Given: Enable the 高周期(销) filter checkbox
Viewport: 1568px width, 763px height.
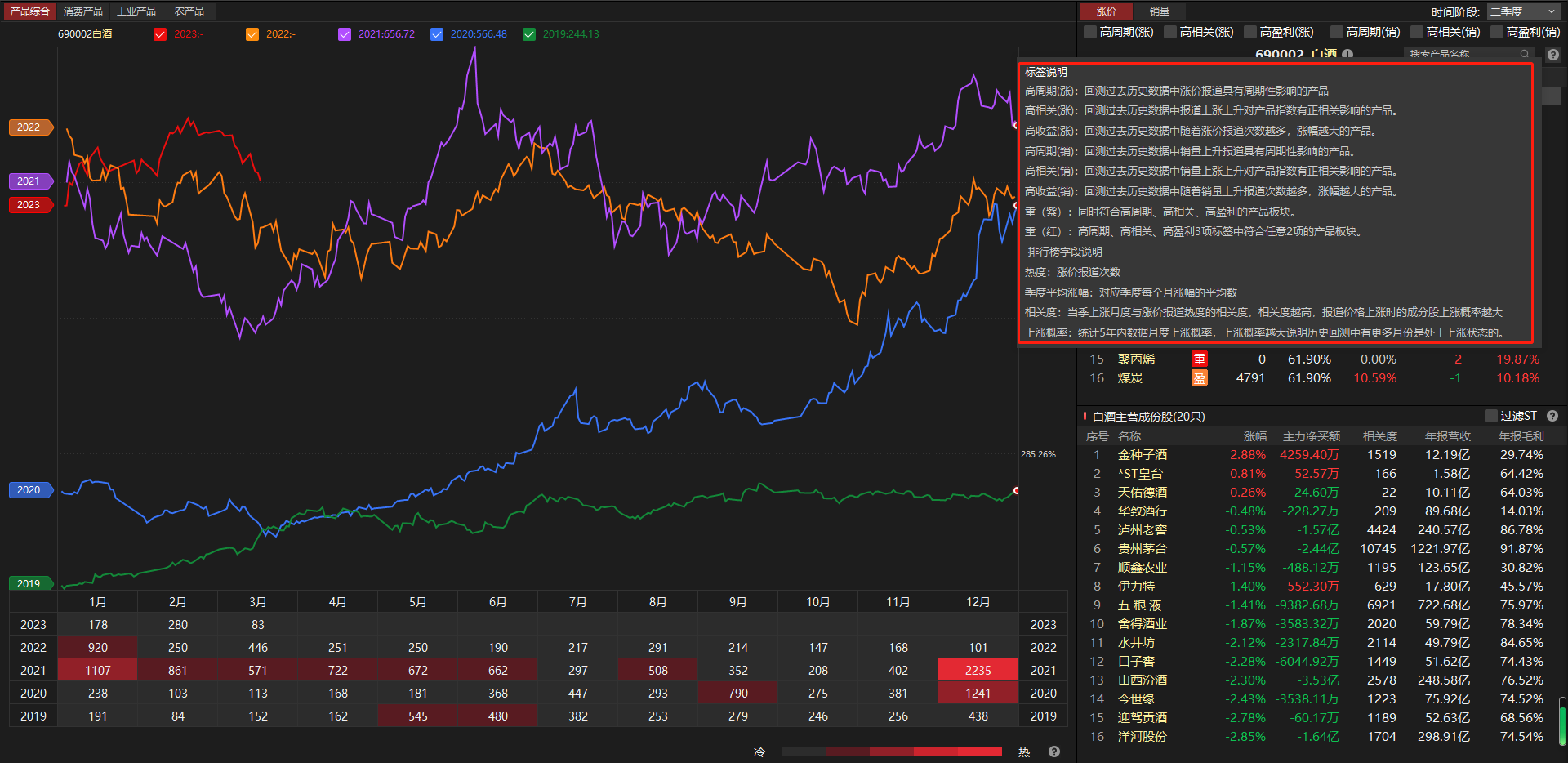Looking at the screenshot, I should (x=1336, y=32).
